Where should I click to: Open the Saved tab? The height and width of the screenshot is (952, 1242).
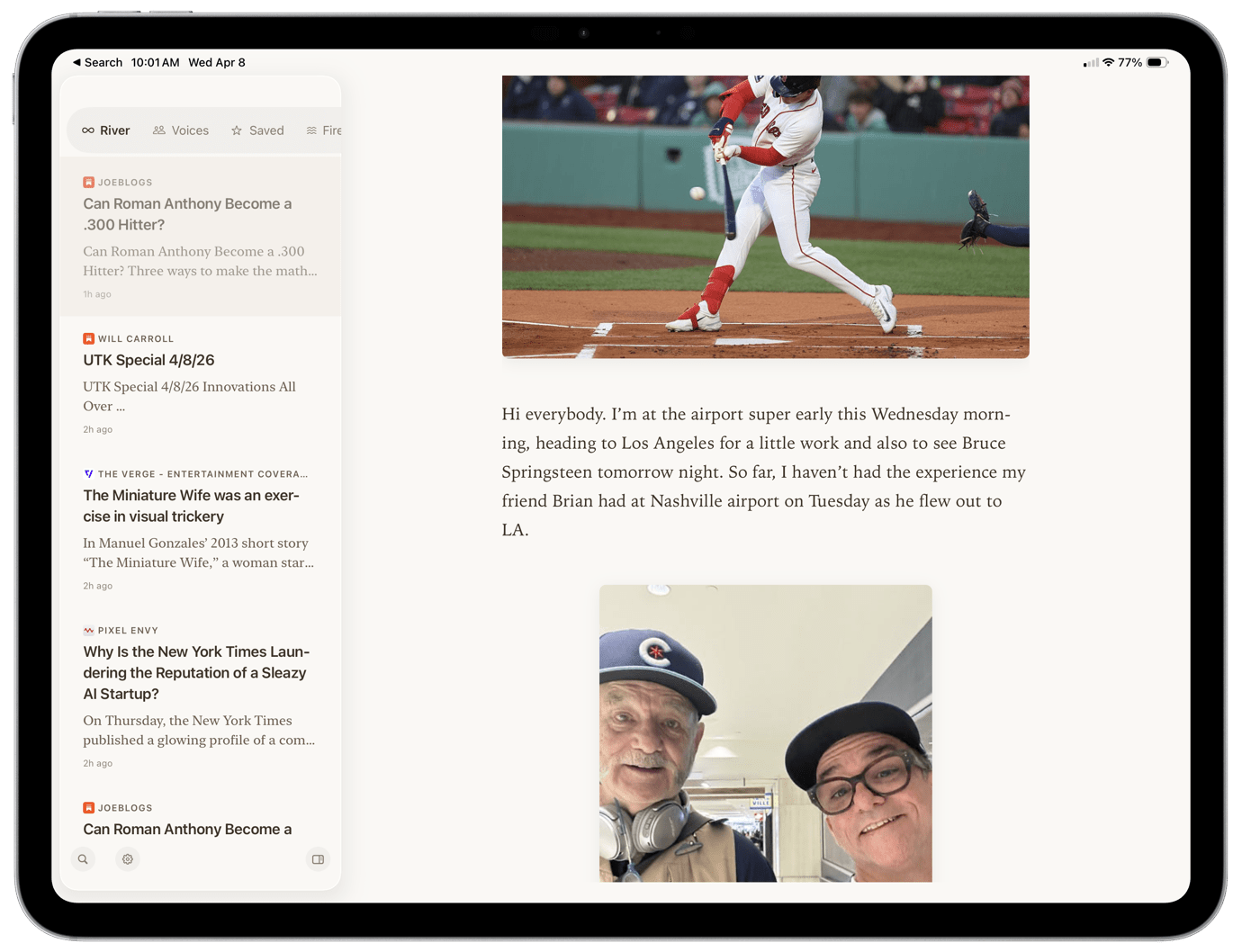257,130
